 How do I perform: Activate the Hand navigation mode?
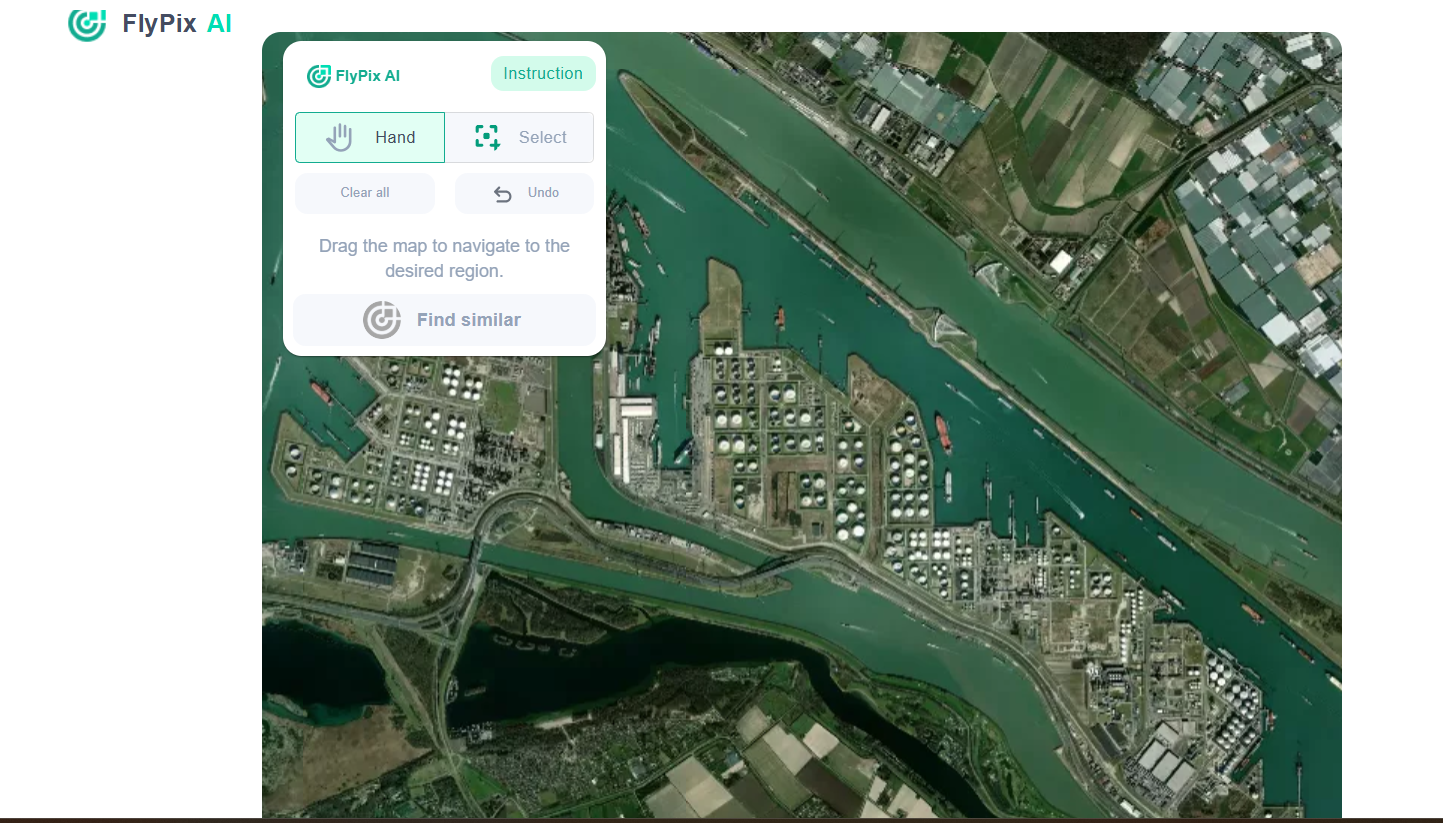point(370,138)
